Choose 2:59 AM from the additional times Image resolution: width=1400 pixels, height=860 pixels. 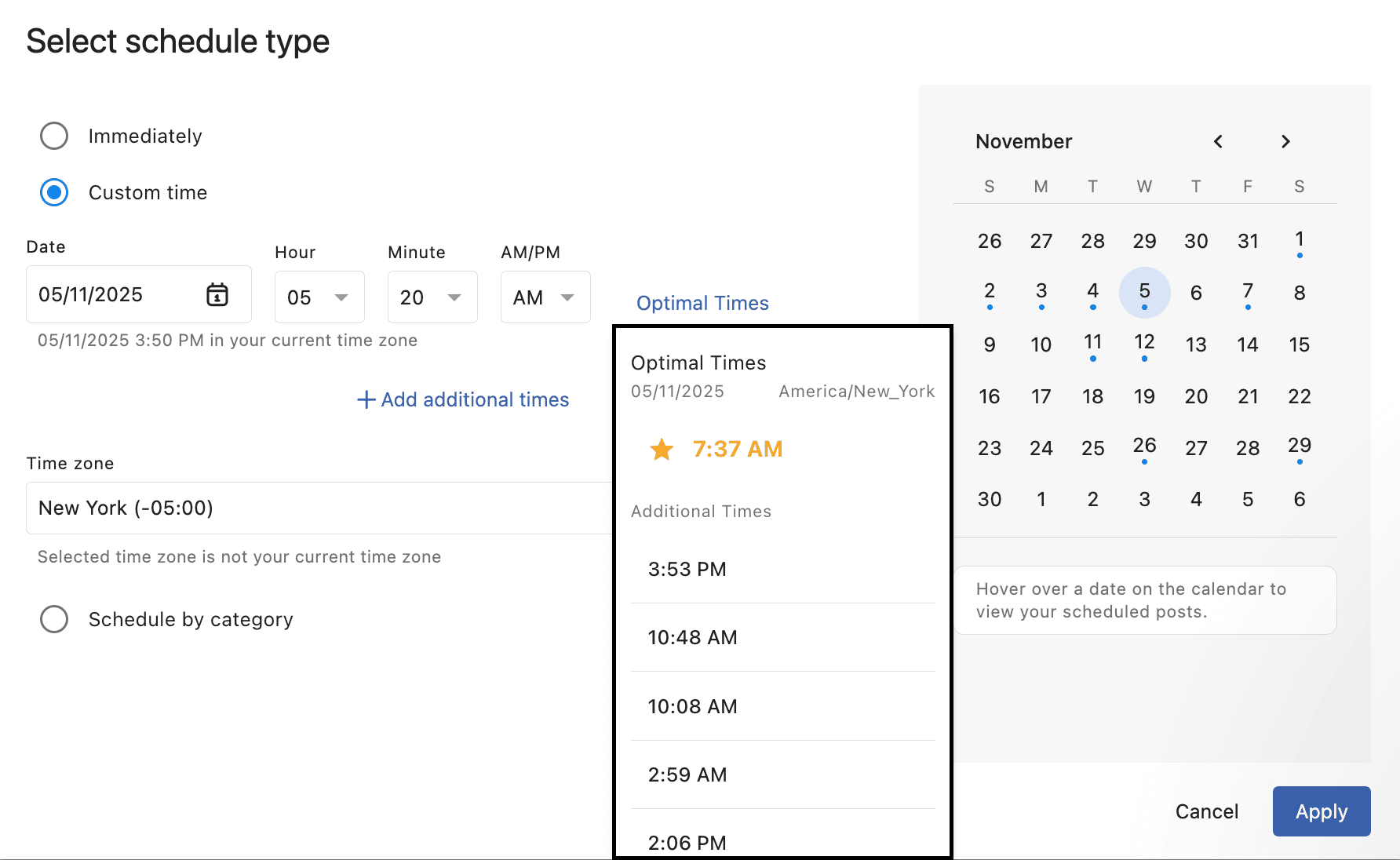(x=687, y=774)
